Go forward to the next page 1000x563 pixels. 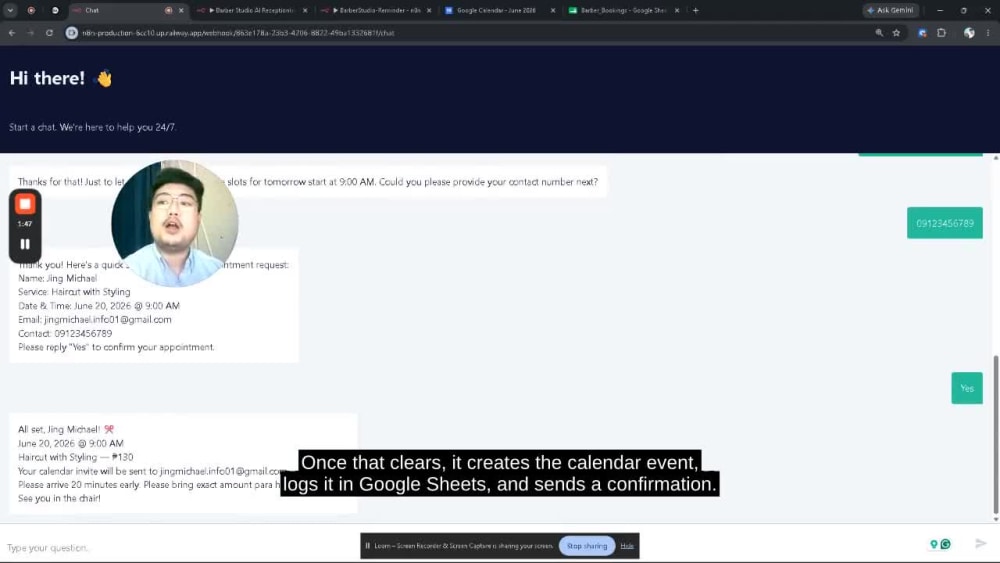click(x=31, y=33)
